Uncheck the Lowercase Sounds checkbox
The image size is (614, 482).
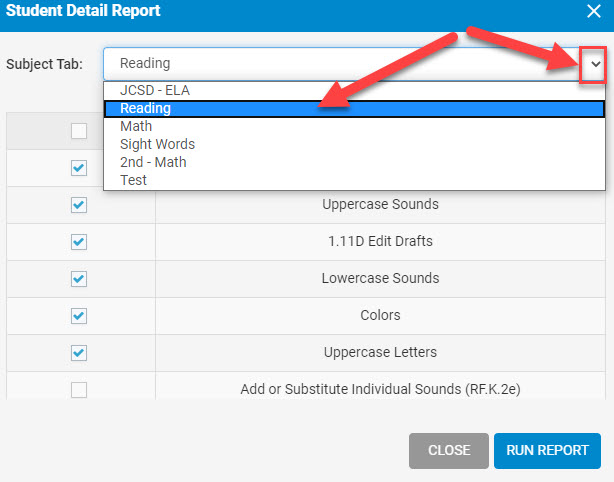(79, 279)
